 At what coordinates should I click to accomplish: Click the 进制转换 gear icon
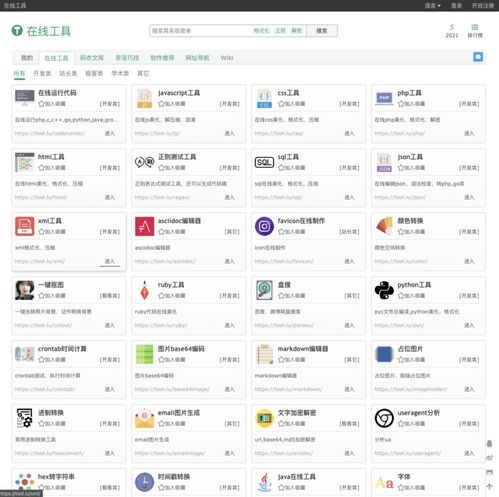[x=25, y=418]
